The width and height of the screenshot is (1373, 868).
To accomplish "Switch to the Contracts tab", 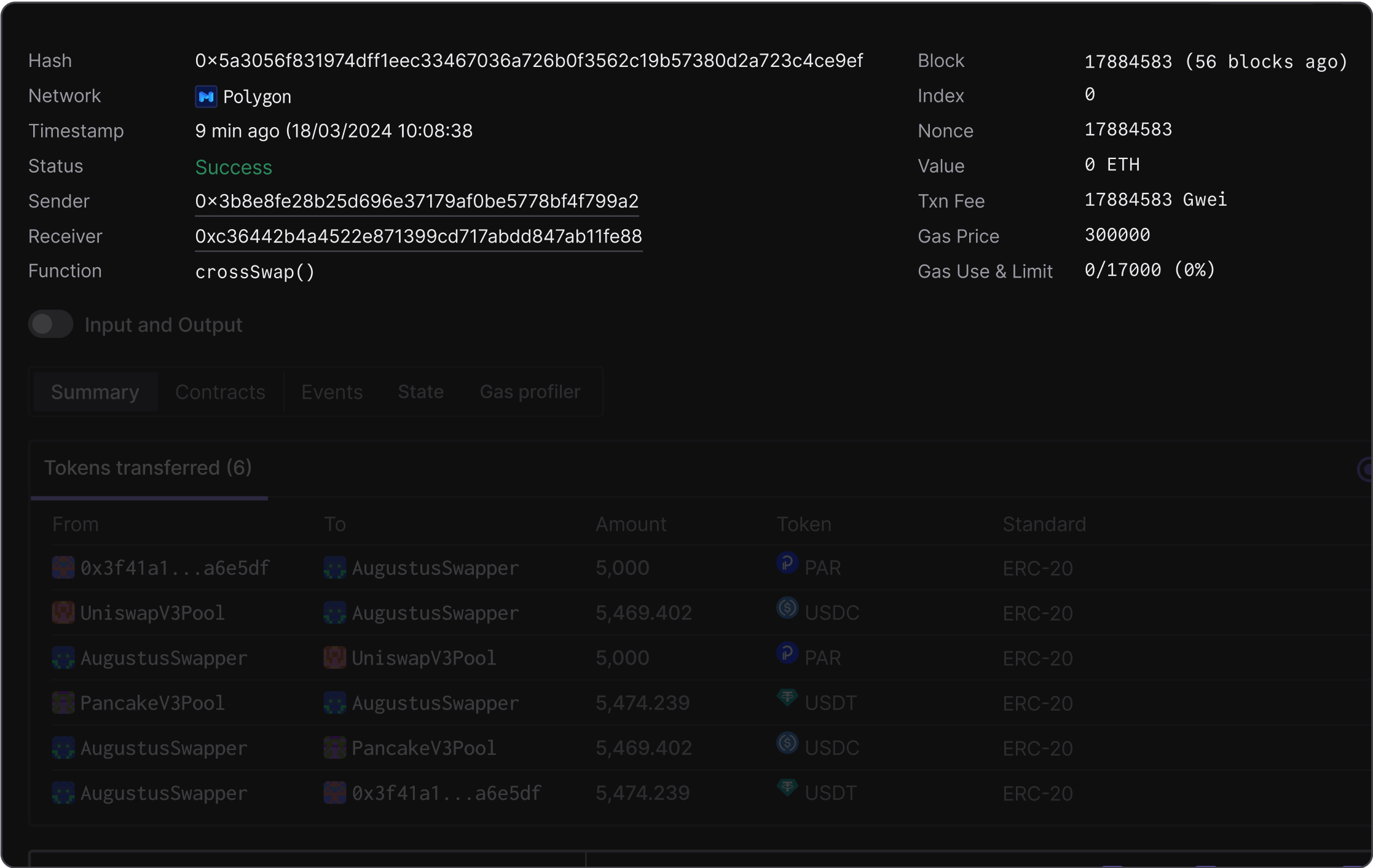I will (220, 392).
